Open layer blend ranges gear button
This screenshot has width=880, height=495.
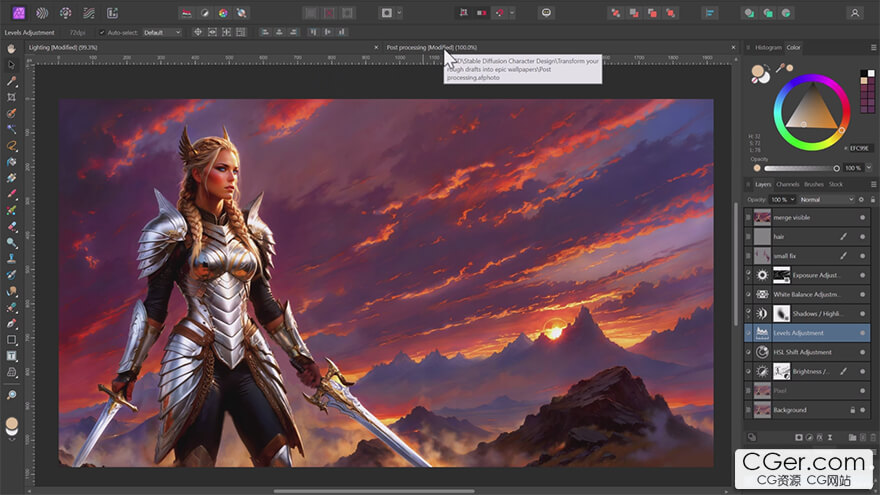861,200
